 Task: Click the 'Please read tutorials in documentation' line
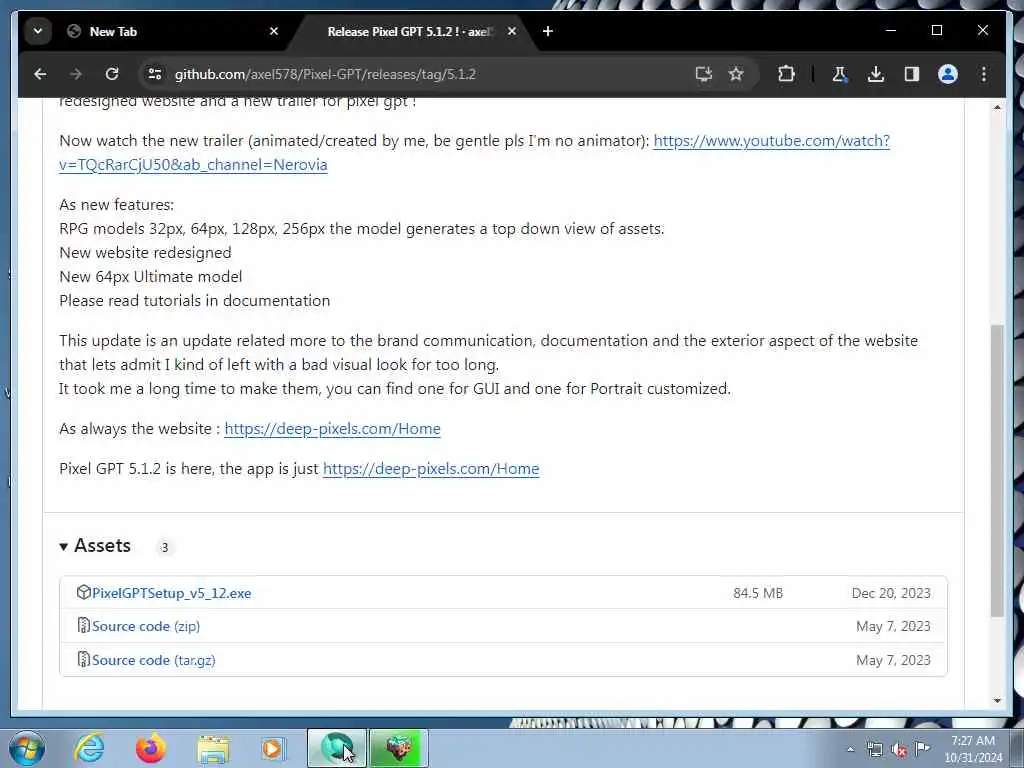click(195, 301)
